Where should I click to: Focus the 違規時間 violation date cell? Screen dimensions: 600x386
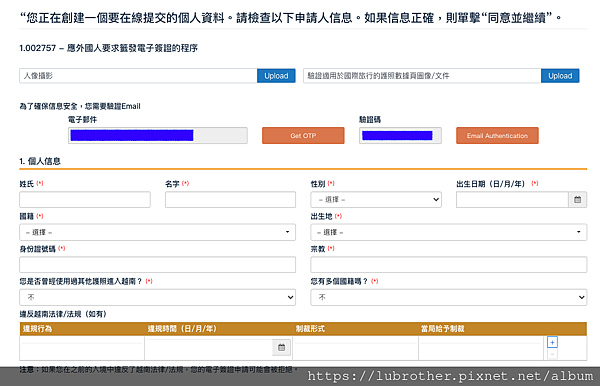(x=209, y=347)
